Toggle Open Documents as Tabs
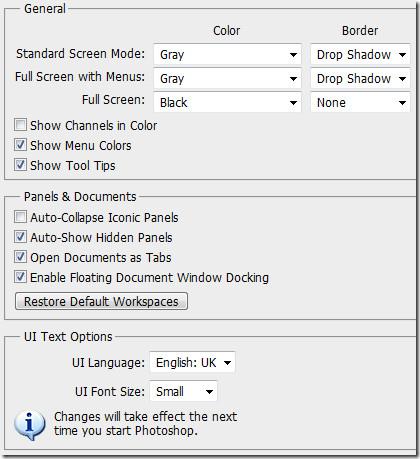 [20, 257]
